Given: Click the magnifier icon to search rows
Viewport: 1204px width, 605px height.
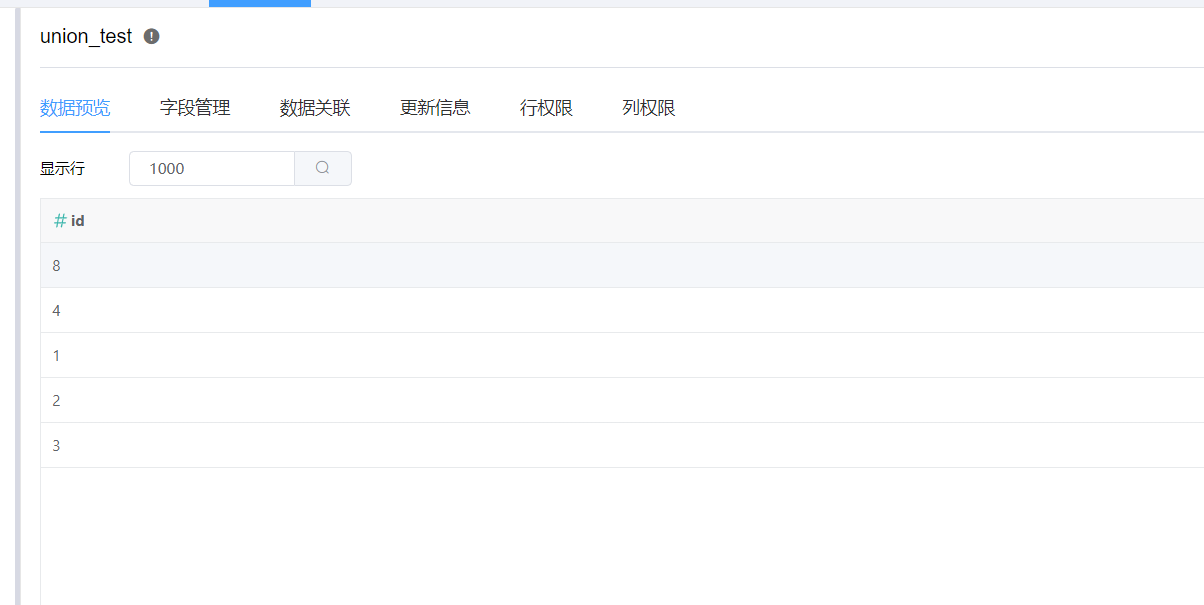Looking at the screenshot, I should tap(322, 168).
